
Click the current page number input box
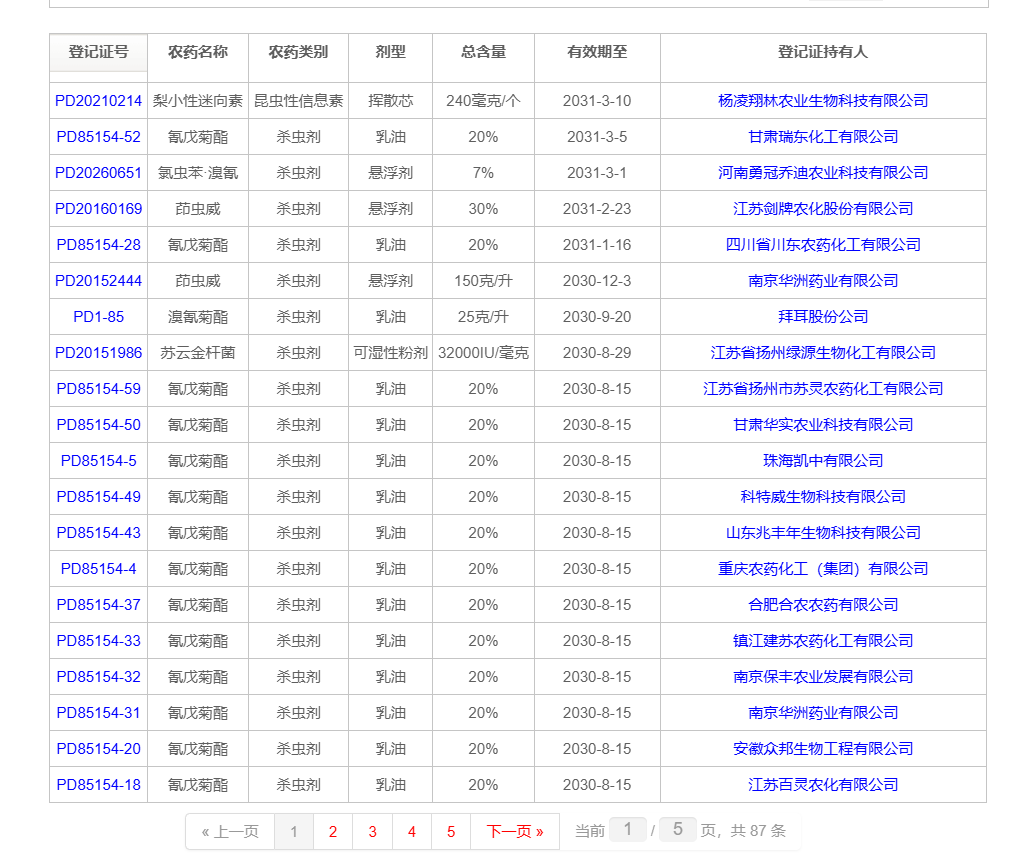(x=628, y=831)
